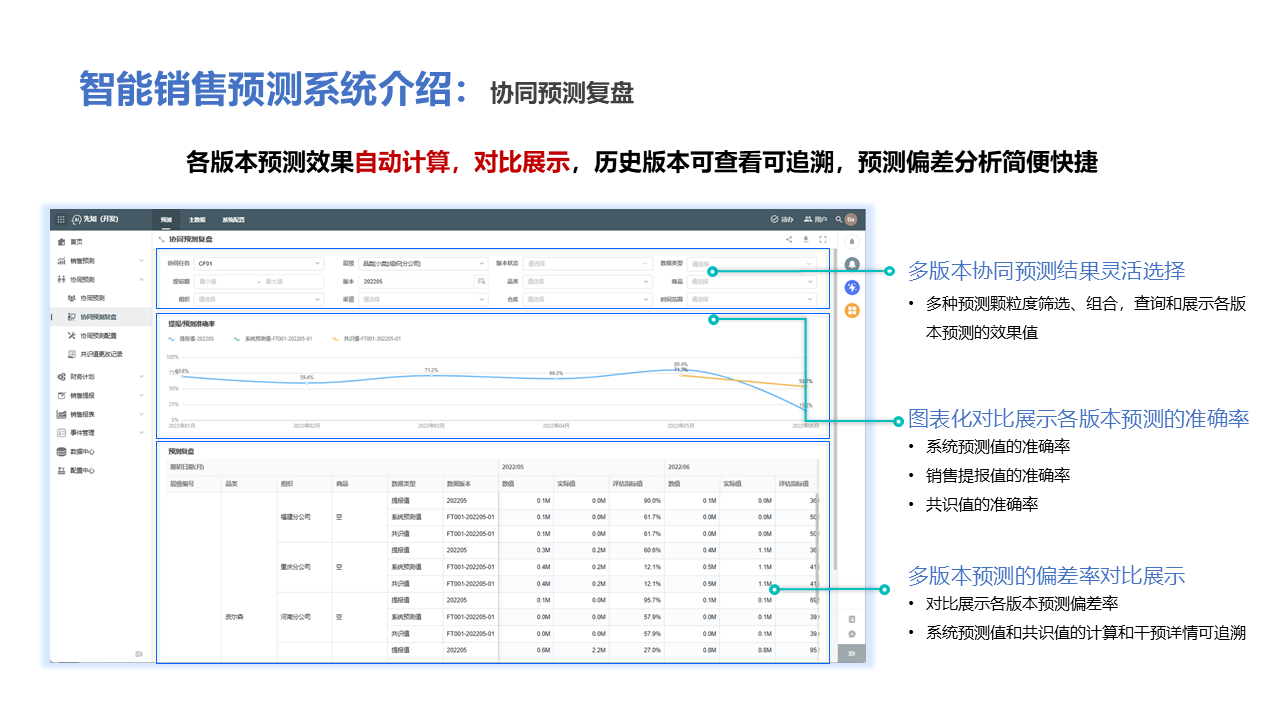Click the 待办 to-do link

pyautogui.click(x=782, y=219)
